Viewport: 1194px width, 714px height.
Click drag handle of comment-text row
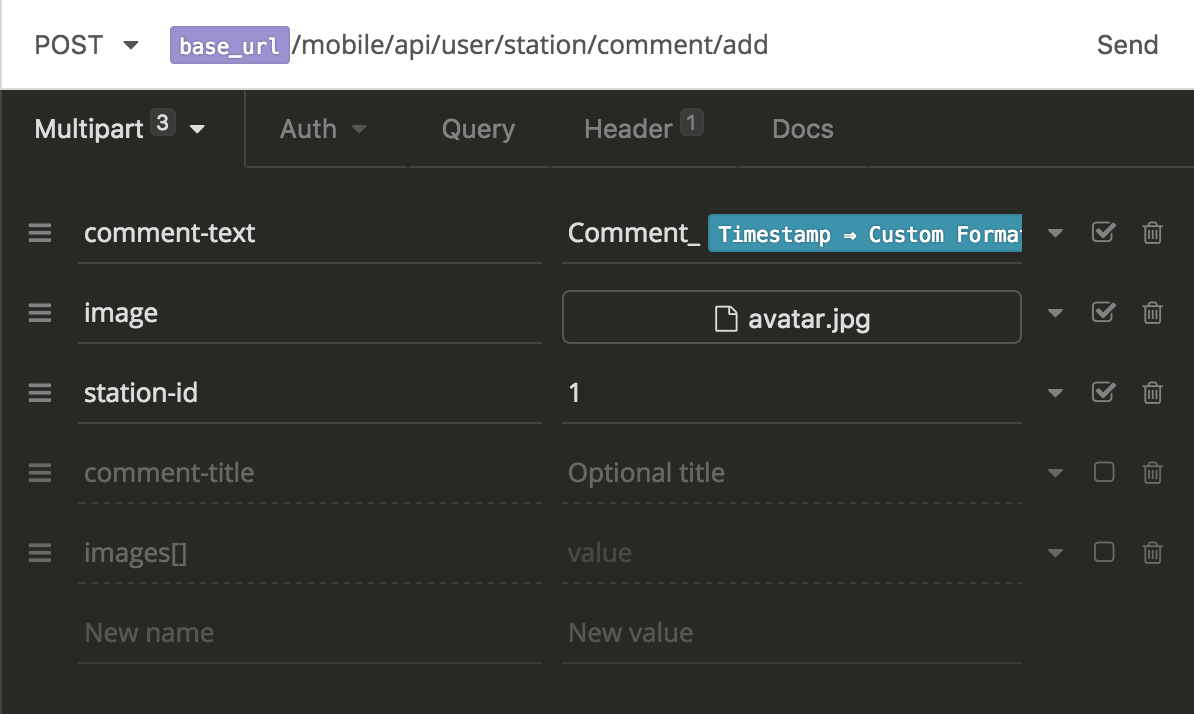point(40,233)
